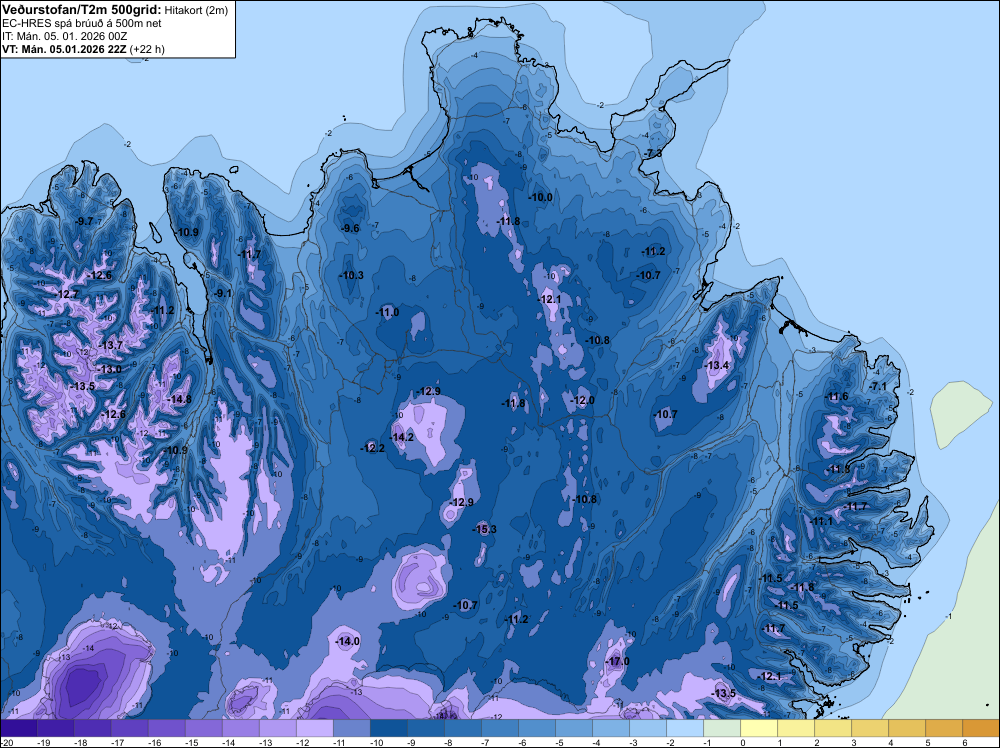Click the -17.0 temperature label
This screenshot has height=748, width=1000.
coord(617,661)
